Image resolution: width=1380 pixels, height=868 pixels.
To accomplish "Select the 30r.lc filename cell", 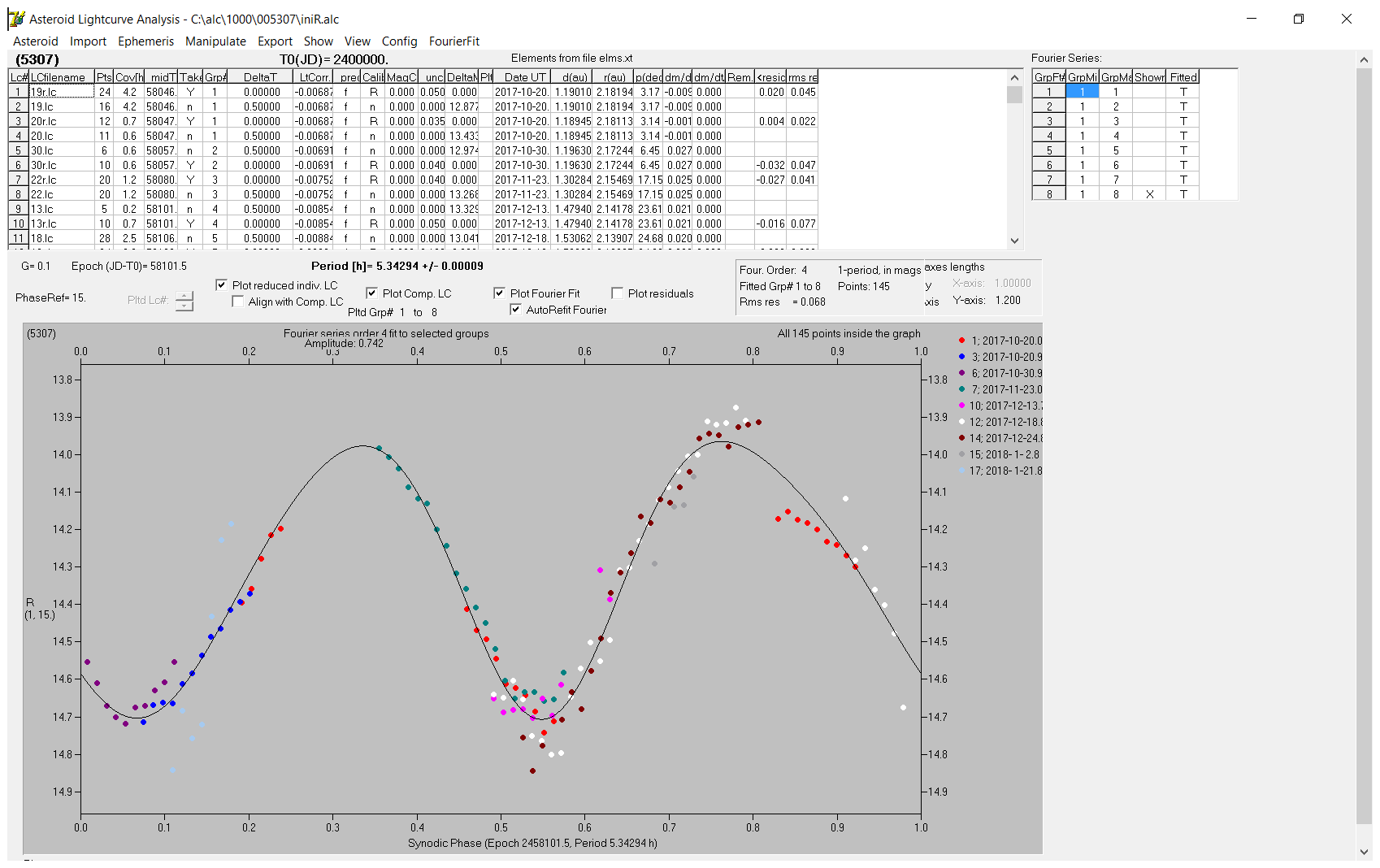I will 62,165.
